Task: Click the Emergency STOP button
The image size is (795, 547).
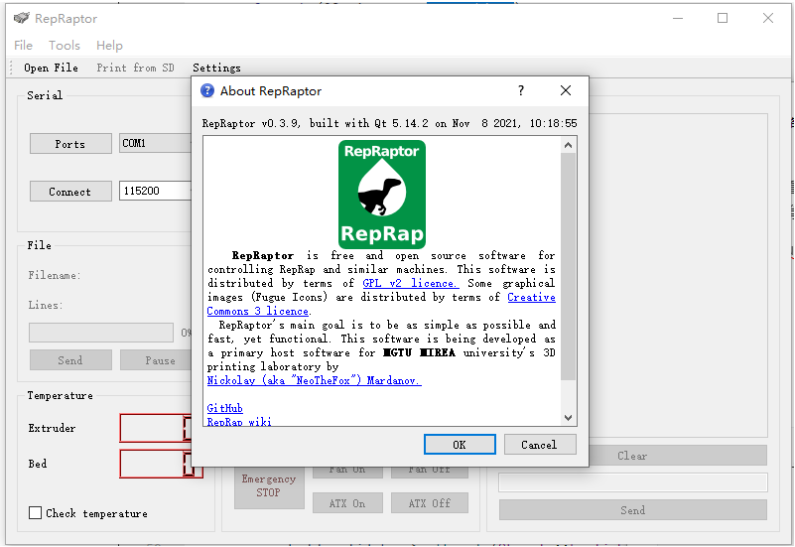Action: click(x=269, y=486)
